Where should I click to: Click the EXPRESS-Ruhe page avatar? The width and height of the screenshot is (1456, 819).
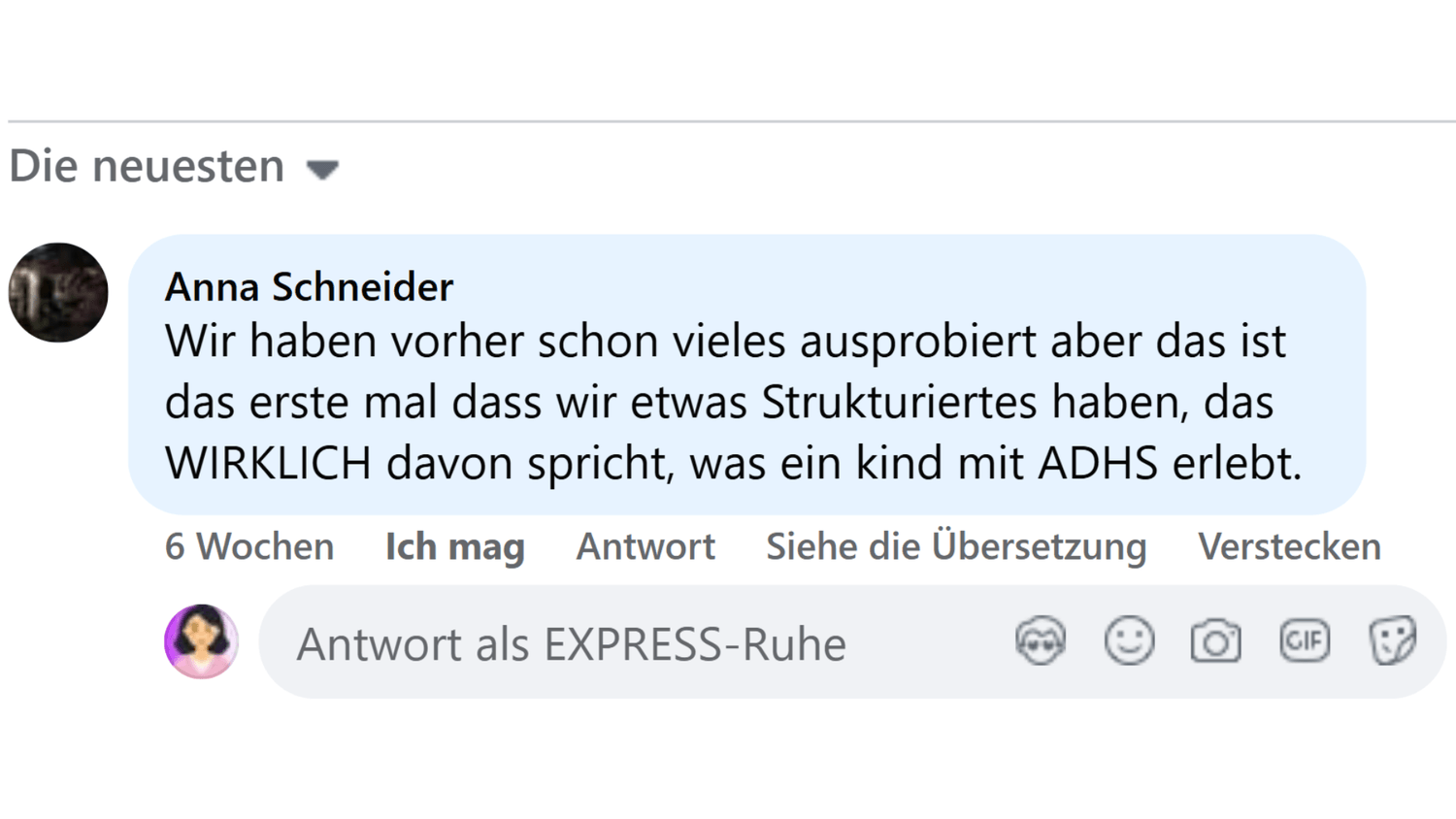pyautogui.click(x=201, y=641)
